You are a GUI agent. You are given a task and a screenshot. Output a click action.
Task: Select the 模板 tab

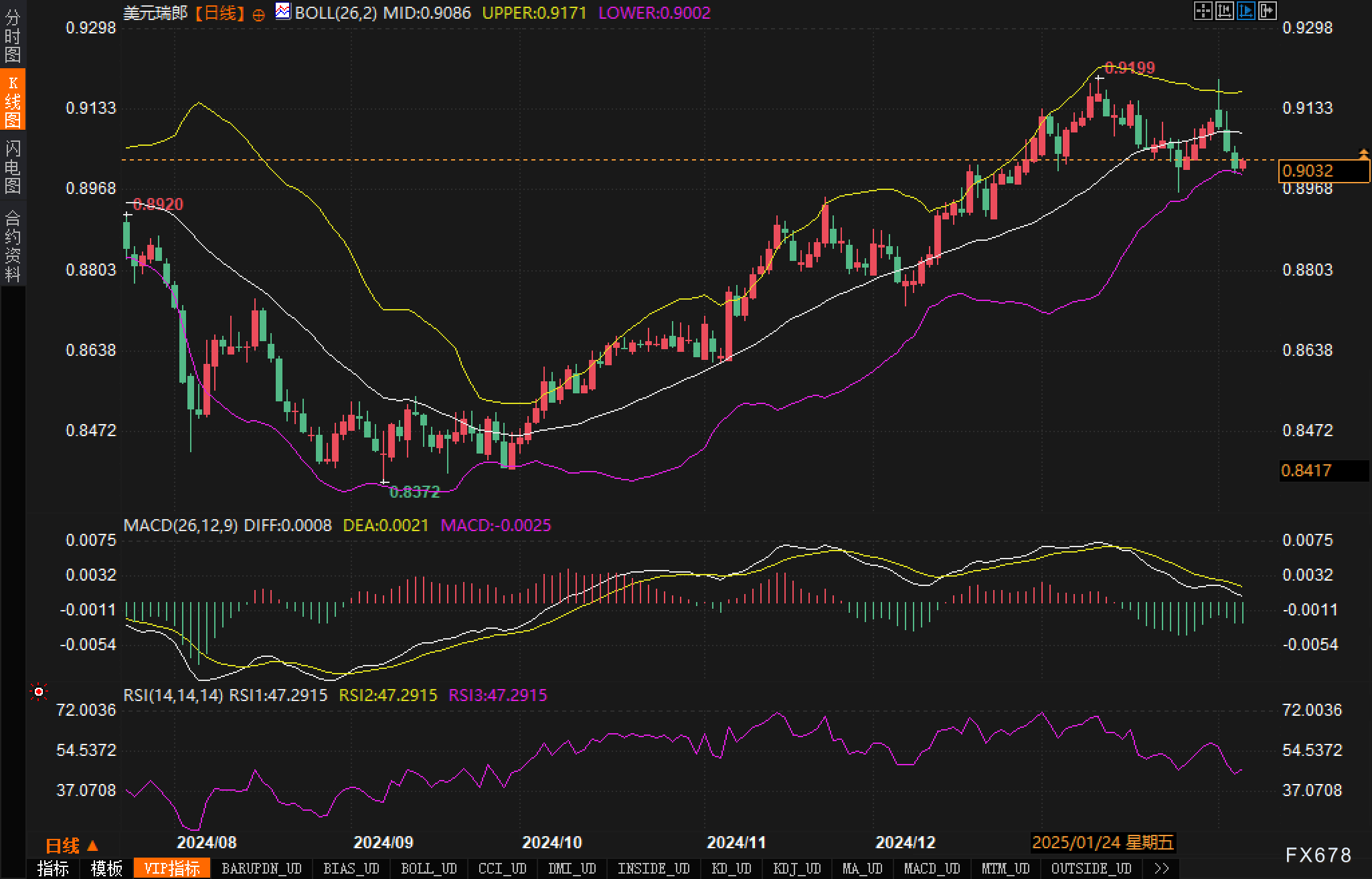(106, 868)
